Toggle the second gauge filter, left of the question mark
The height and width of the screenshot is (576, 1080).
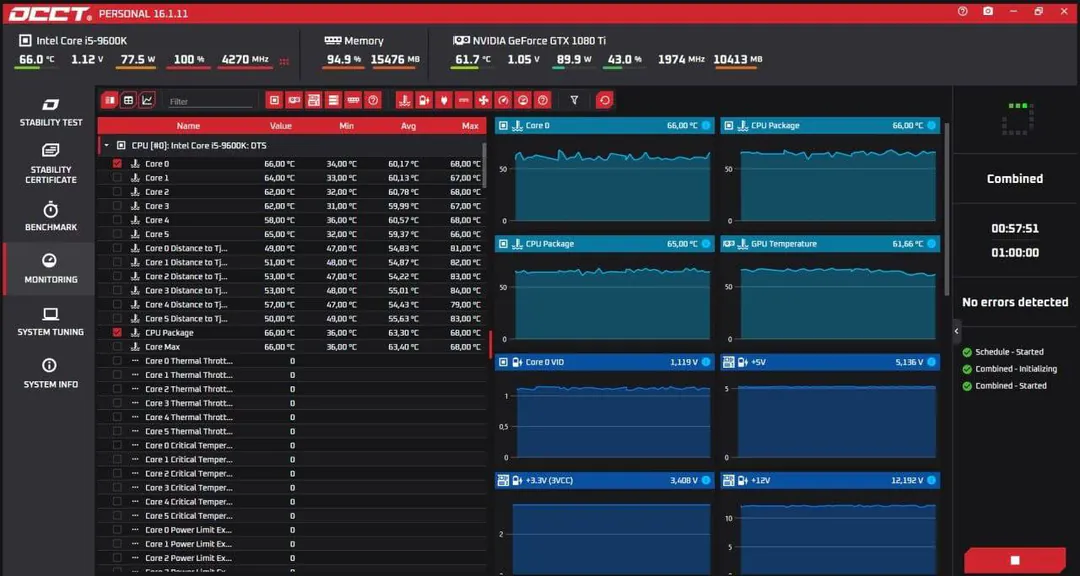[x=523, y=101]
